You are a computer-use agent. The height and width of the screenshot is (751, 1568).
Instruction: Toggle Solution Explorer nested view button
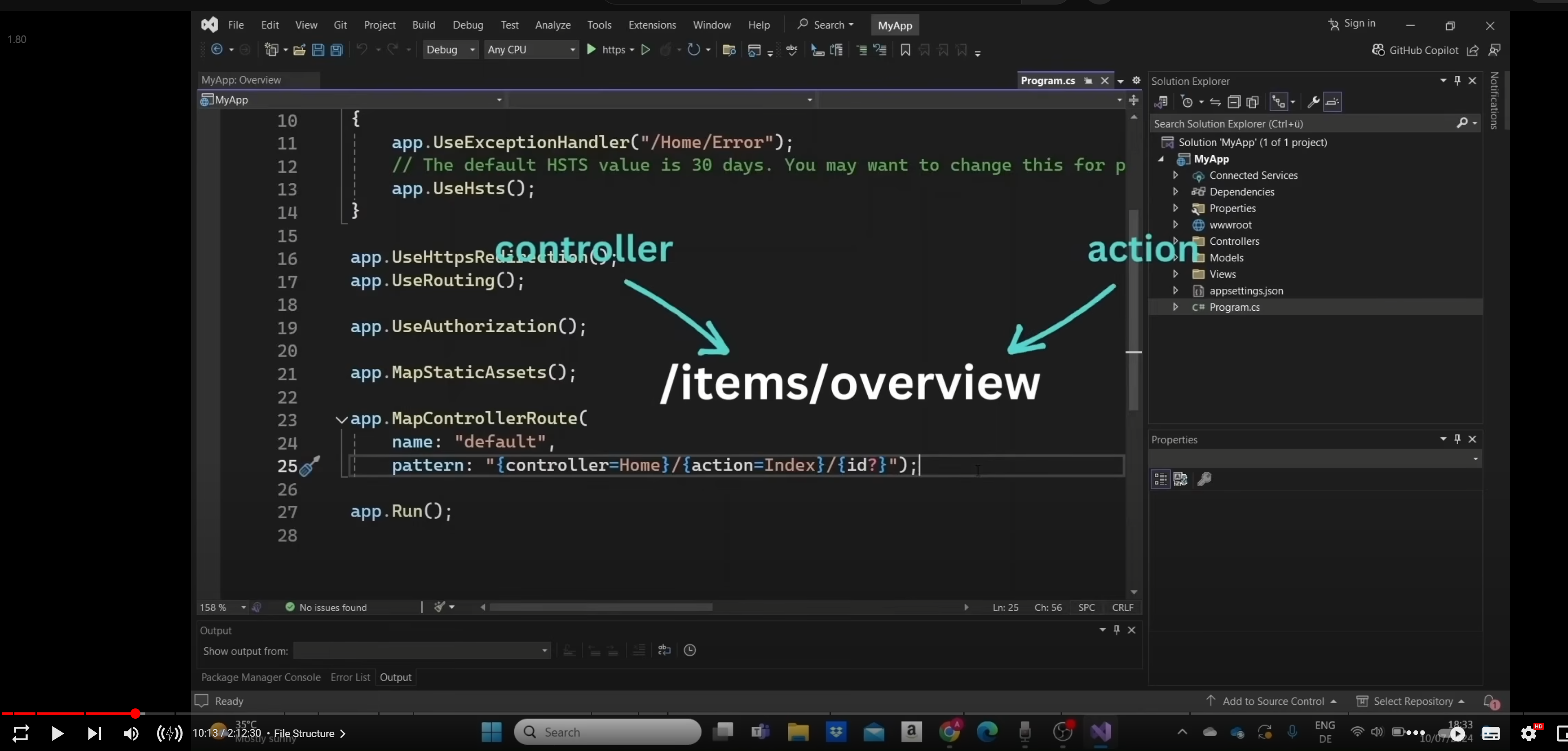1278,102
